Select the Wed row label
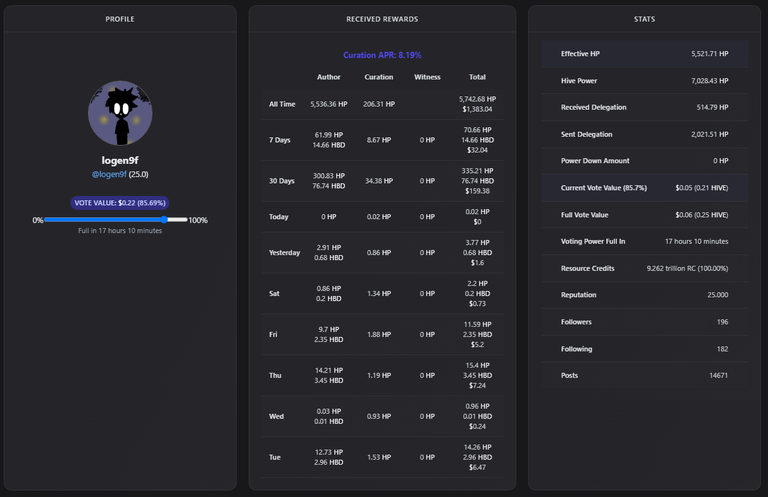 (x=276, y=416)
